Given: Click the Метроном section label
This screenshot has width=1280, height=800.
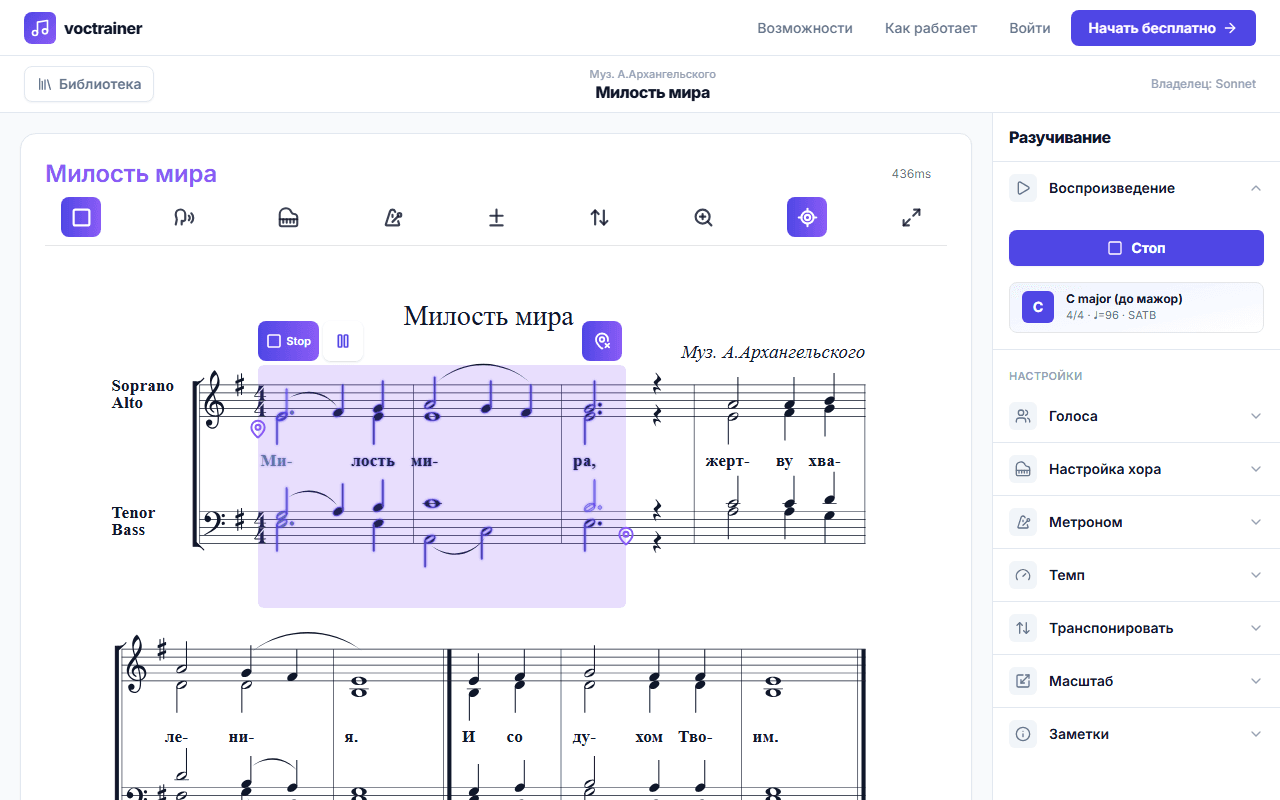Looking at the screenshot, I should 1086,522.
